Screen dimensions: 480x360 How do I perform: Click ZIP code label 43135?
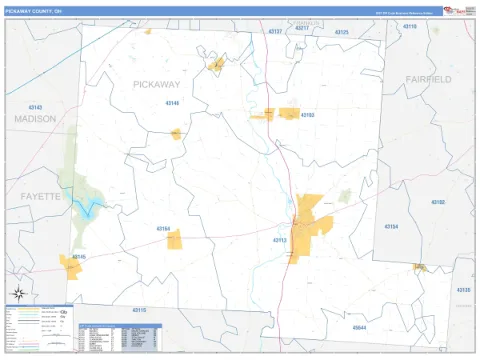pyautogui.click(x=463, y=290)
